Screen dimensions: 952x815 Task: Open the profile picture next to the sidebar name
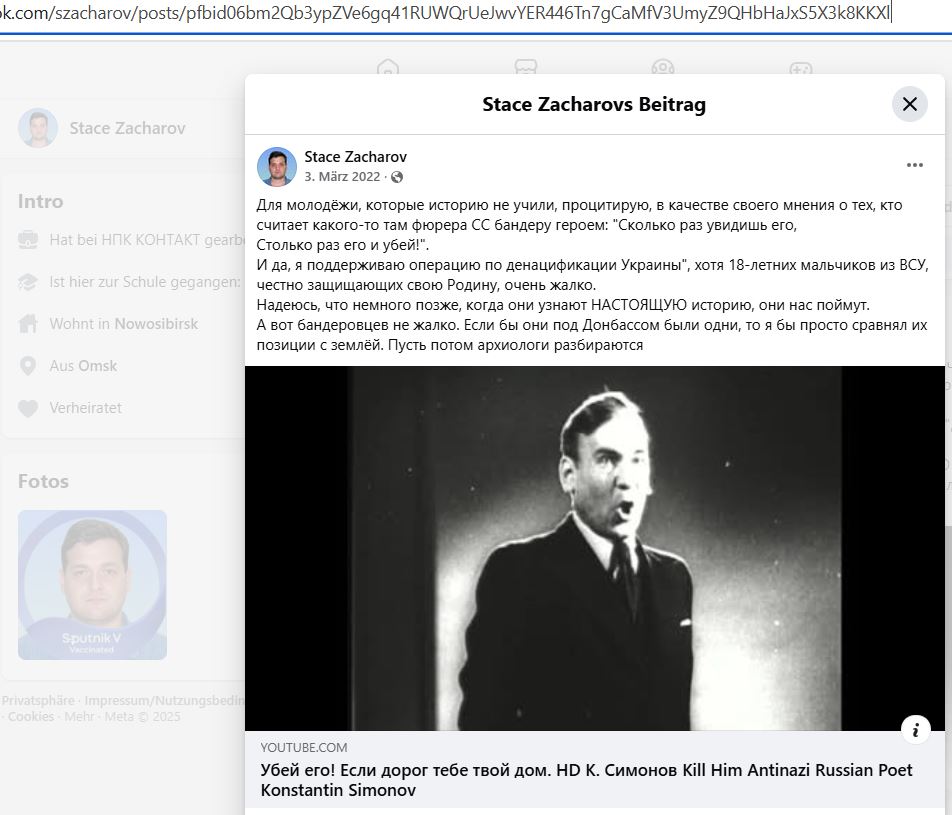click(x=38, y=128)
